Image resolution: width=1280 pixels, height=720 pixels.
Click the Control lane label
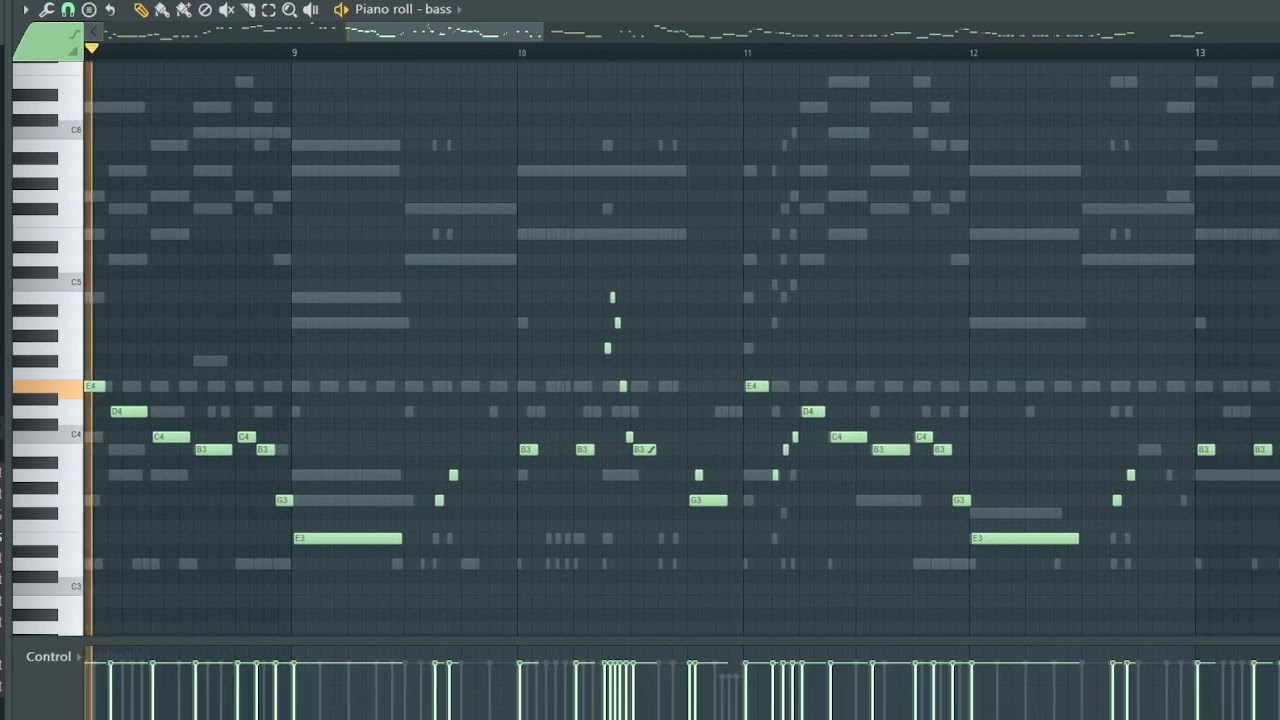48,657
